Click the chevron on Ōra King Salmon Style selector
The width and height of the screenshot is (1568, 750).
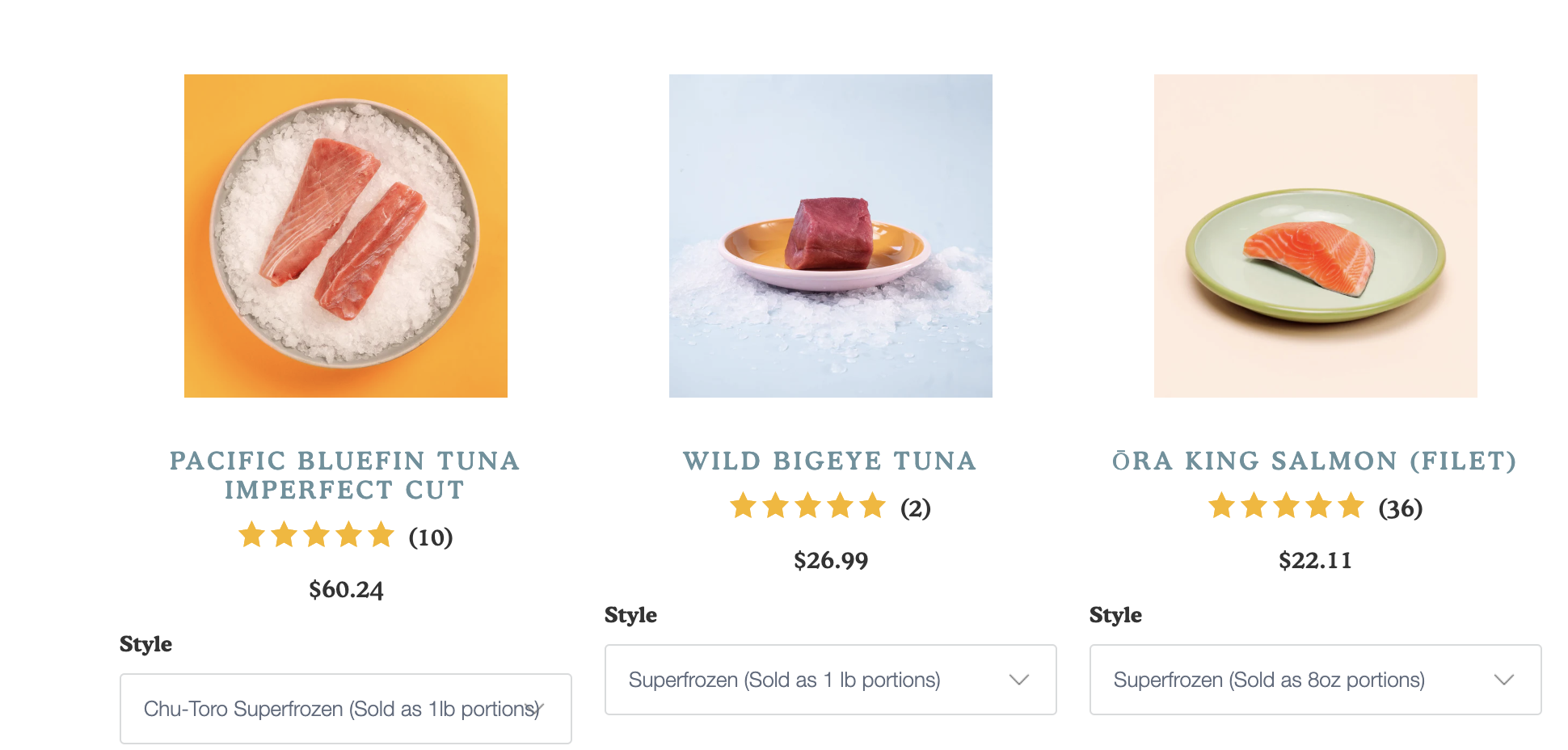[1504, 680]
